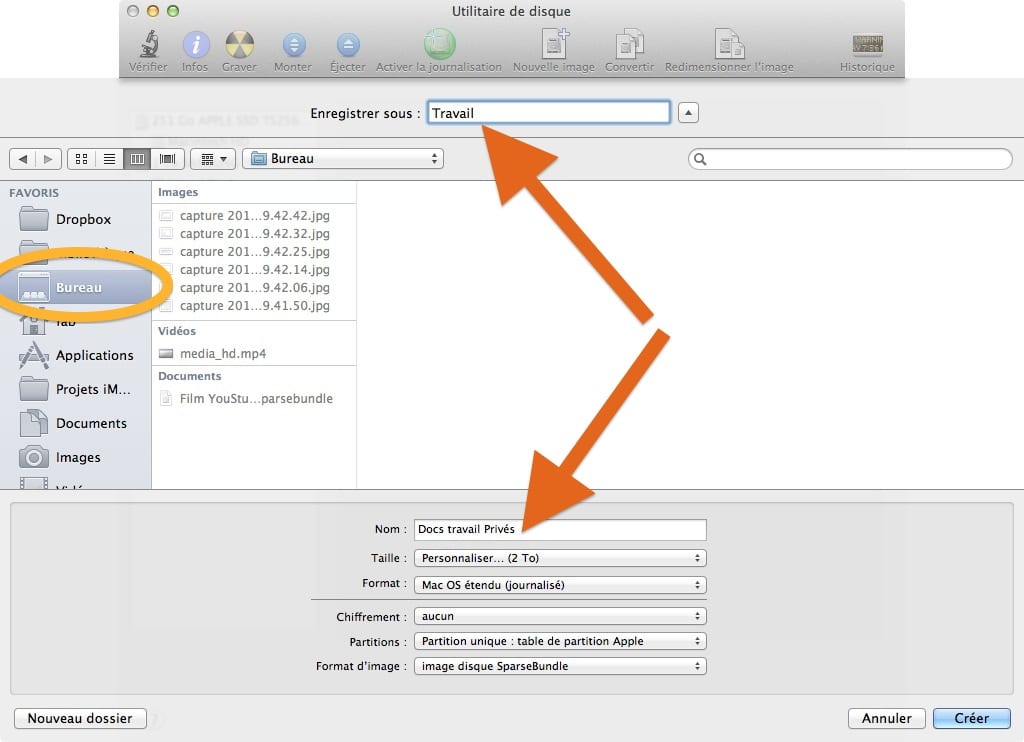Screen dimensions: 1024x742
Task: Click the file search field
Action: click(850, 159)
